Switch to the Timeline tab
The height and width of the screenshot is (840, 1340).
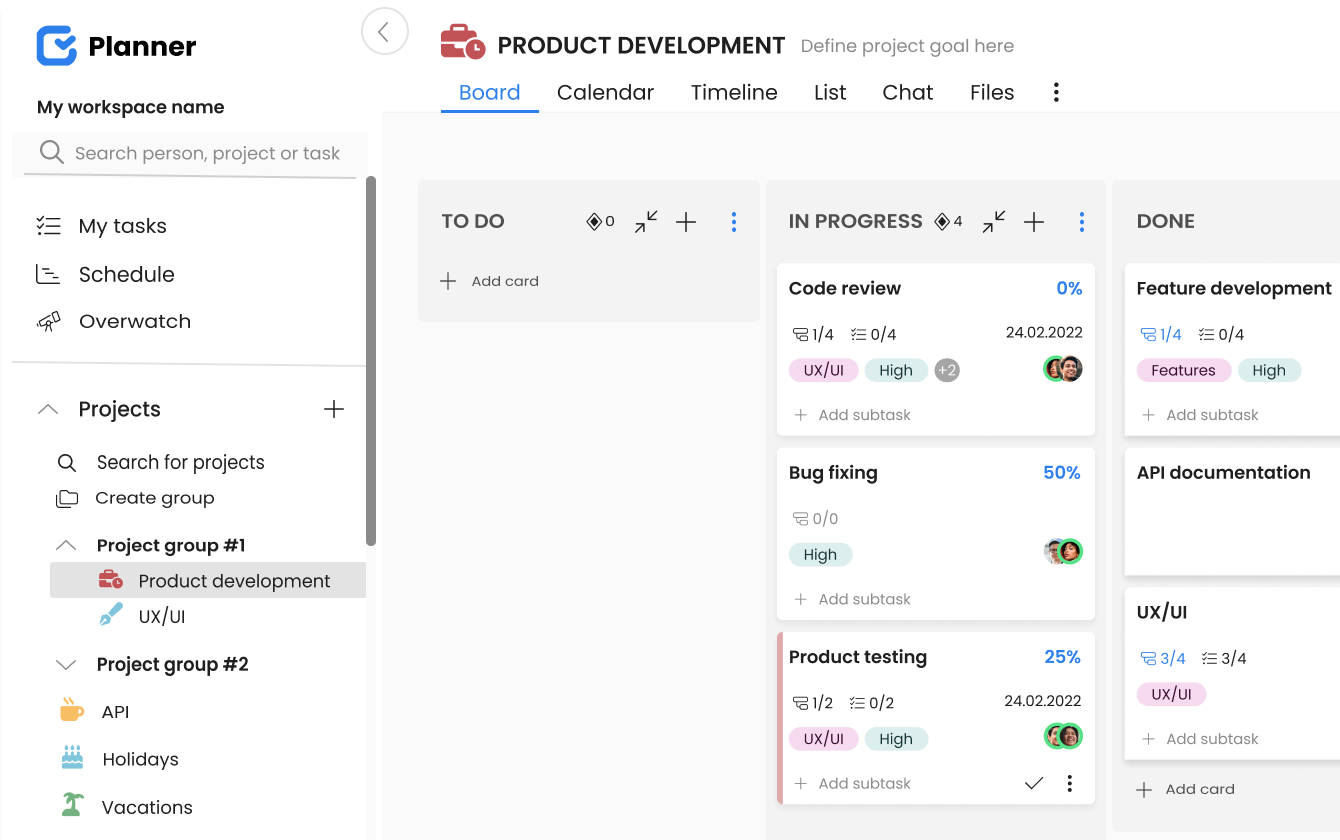[x=734, y=93]
